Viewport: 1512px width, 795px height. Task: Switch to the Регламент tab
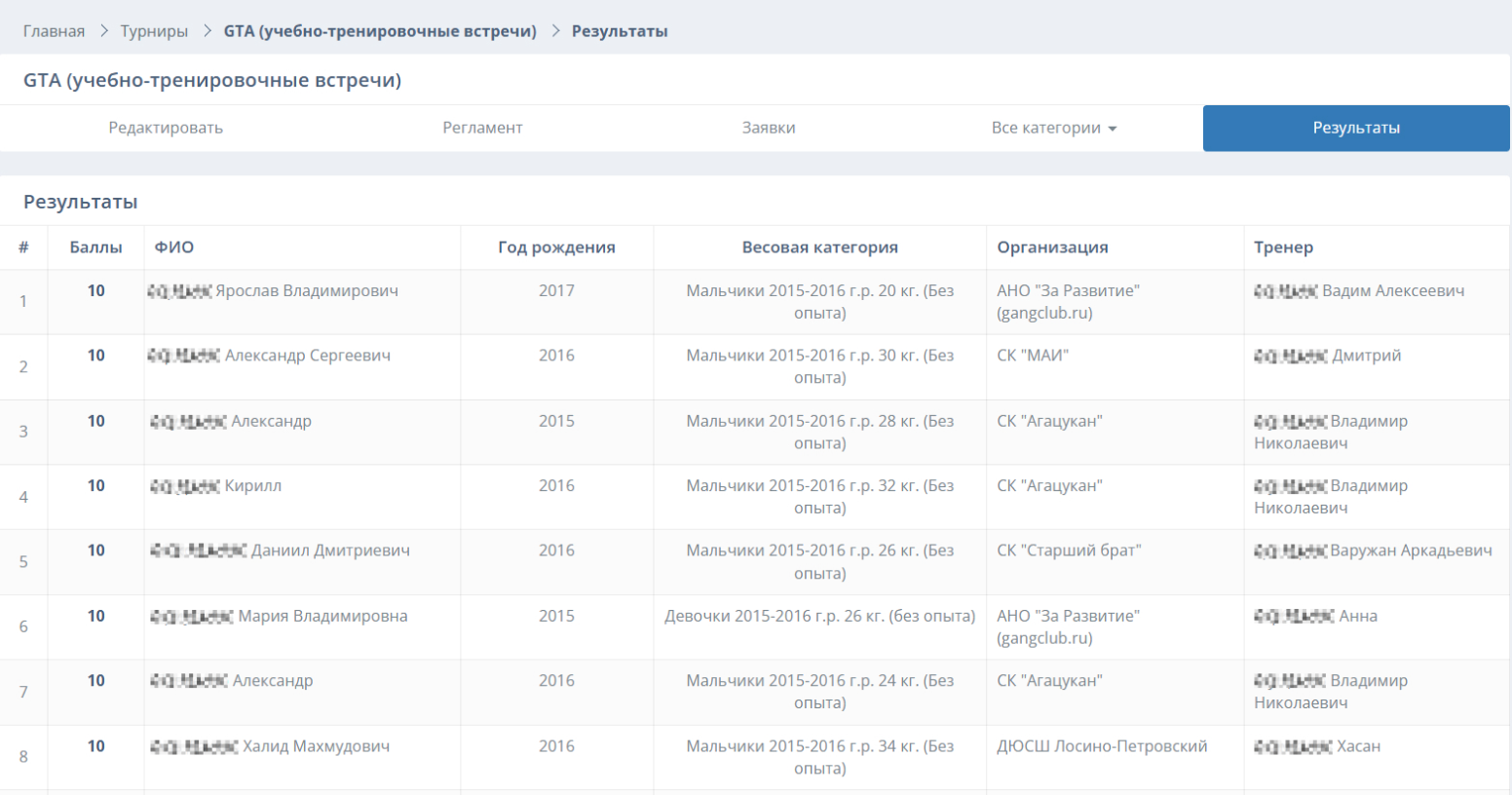[x=482, y=128]
